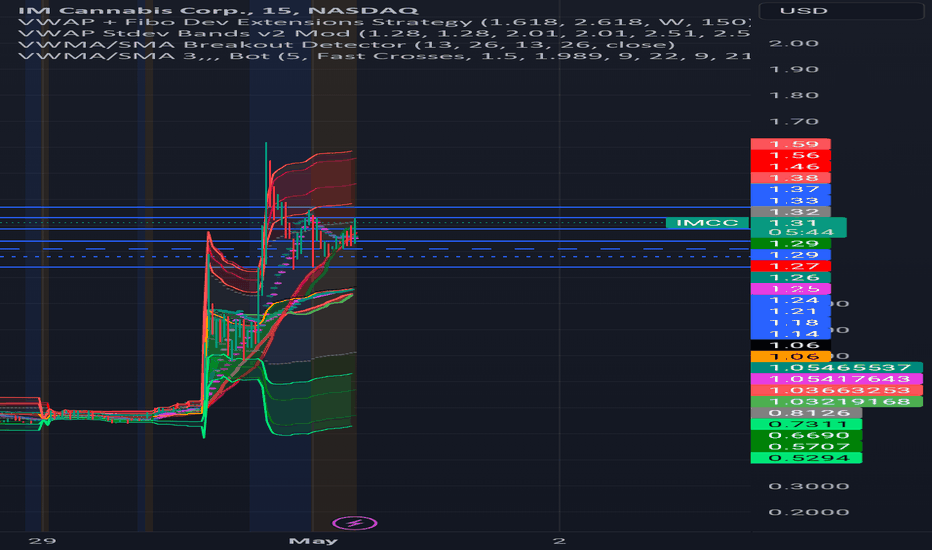Click the 1.59 red price label
932x550 pixels.
click(x=791, y=144)
